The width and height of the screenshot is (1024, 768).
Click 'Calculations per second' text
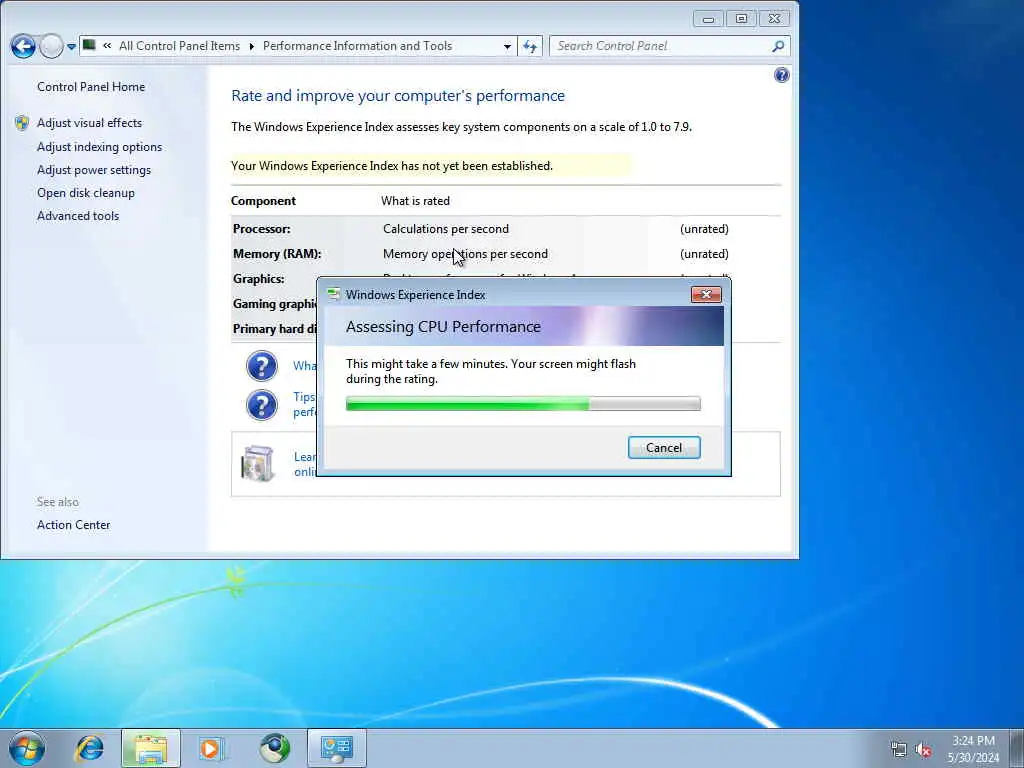[x=445, y=229]
